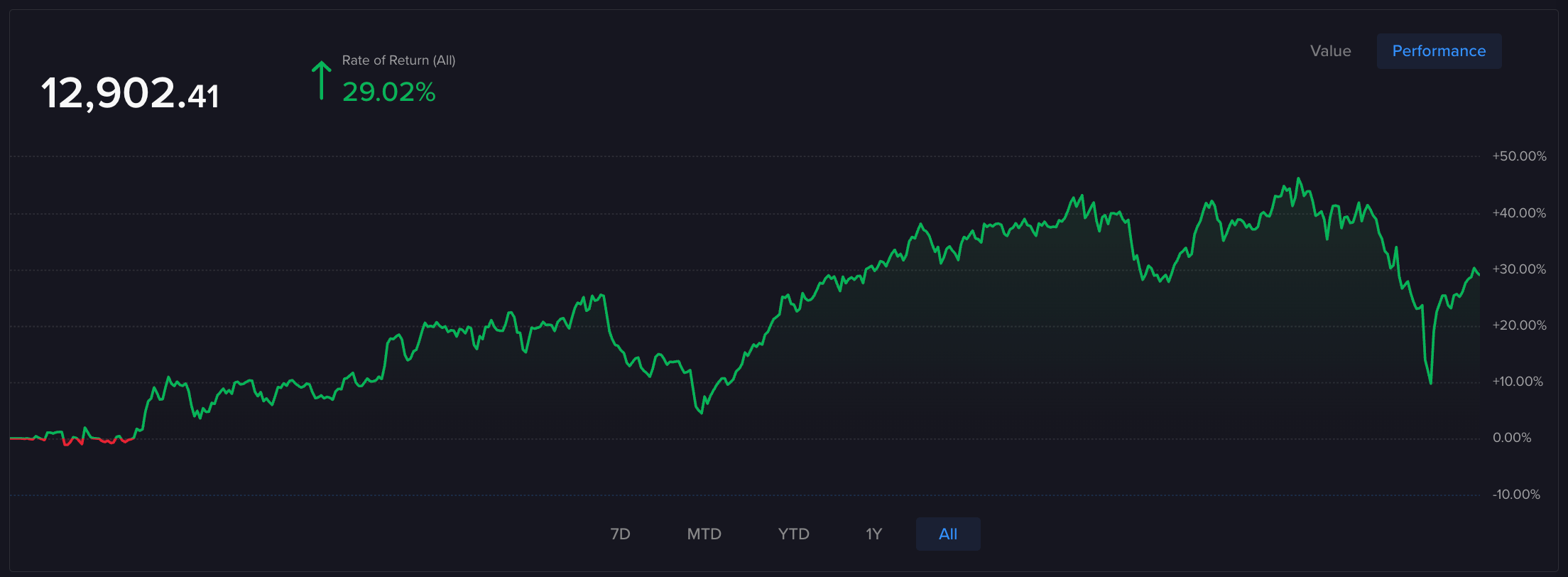
Task: Switch chart to the 1Y range
Action: [x=873, y=534]
